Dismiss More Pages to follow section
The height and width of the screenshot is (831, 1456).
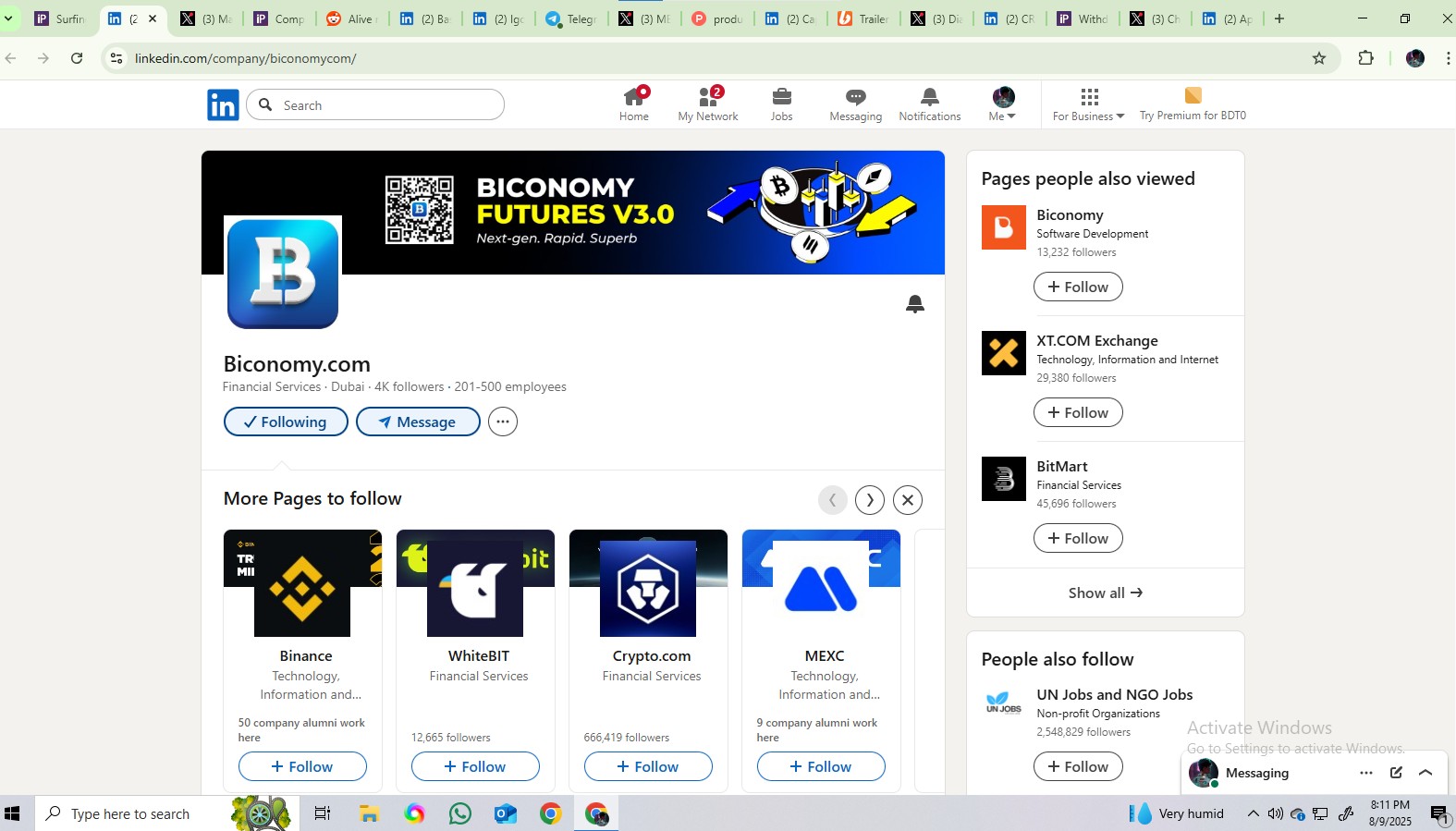coord(908,500)
